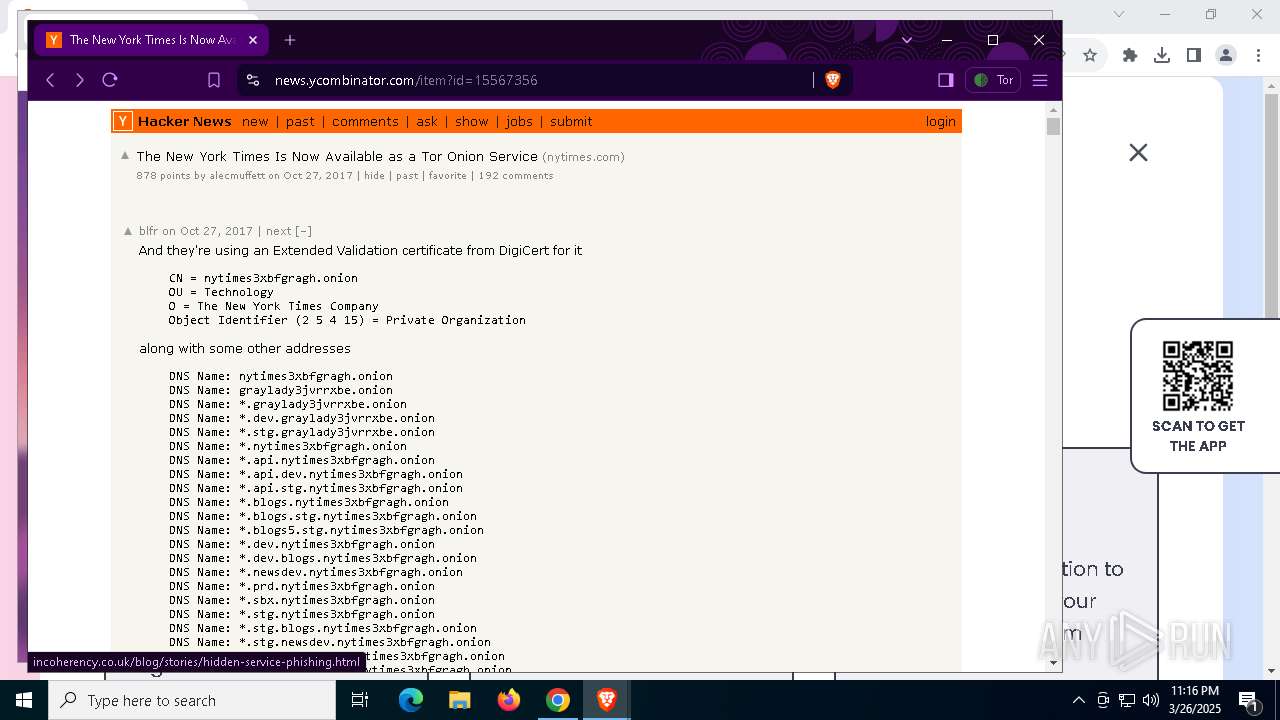This screenshot has height=720, width=1280.
Task: Upvote the New York Times story
Action: 125,155
